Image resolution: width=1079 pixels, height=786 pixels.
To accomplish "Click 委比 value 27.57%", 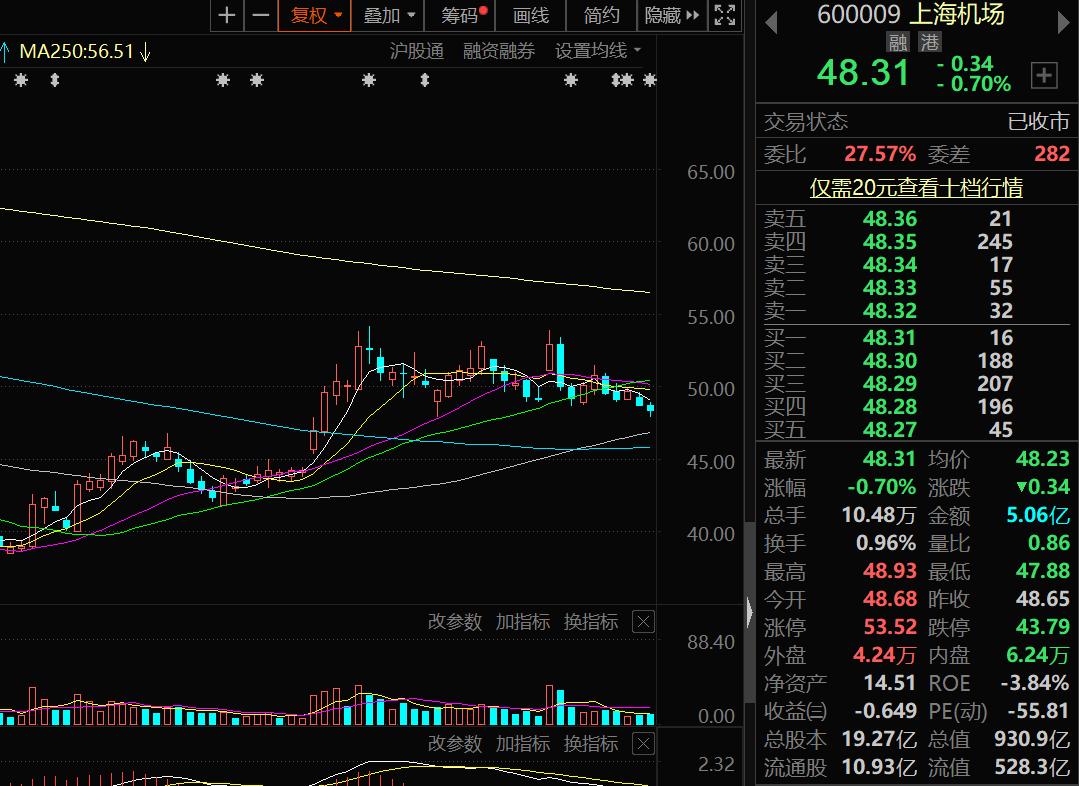I will [x=880, y=153].
